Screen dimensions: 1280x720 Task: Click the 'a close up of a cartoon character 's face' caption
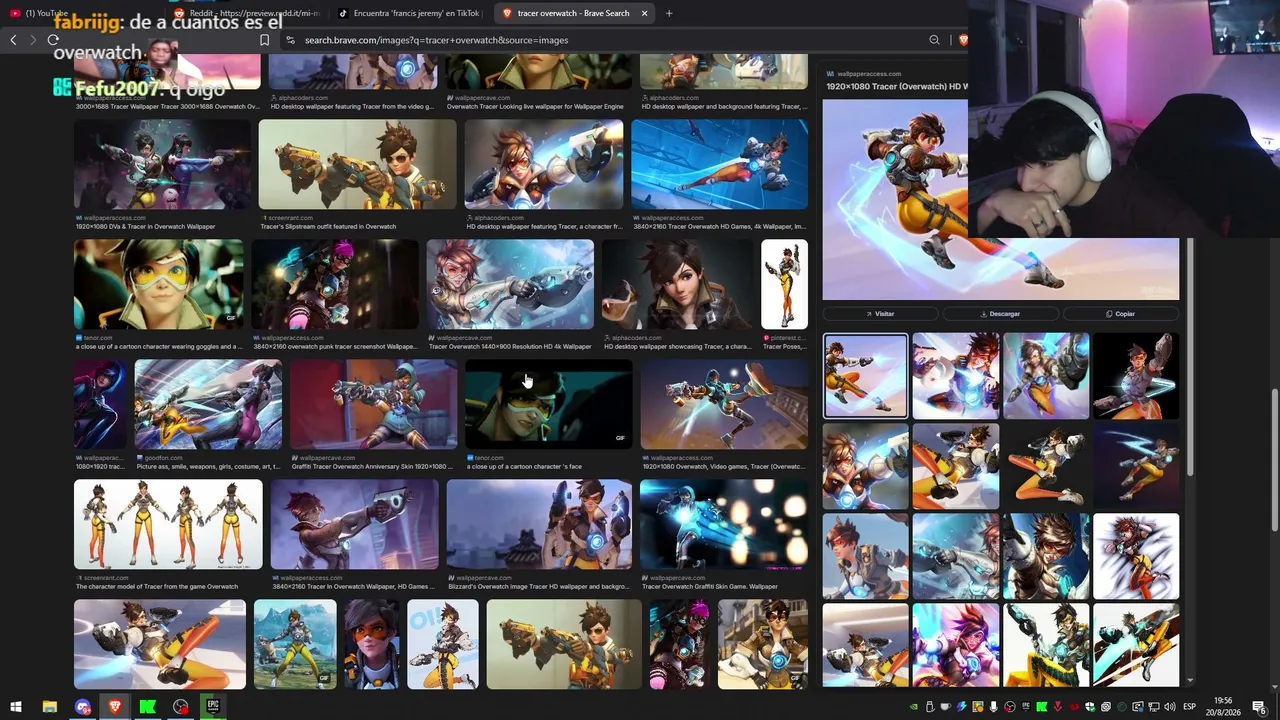524,467
